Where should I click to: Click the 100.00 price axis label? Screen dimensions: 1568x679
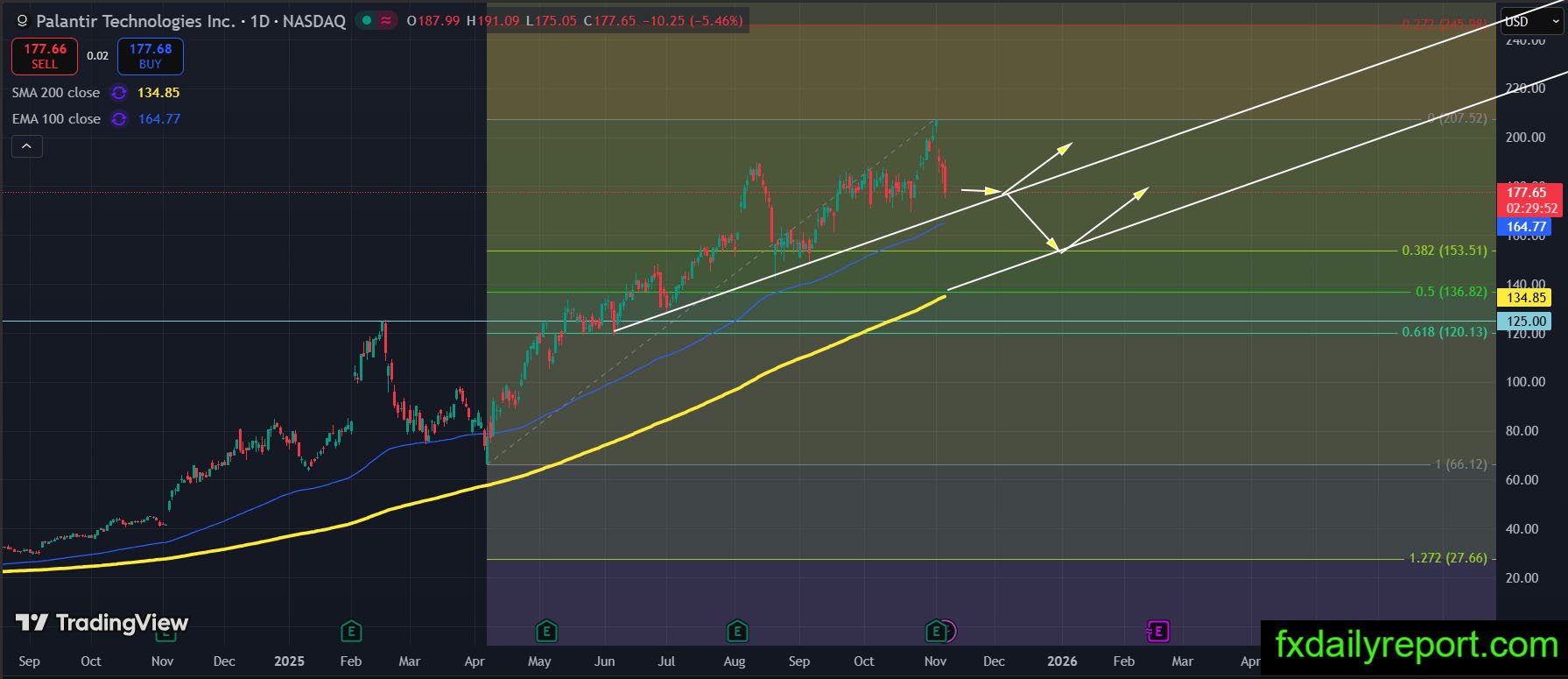[1525, 382]
